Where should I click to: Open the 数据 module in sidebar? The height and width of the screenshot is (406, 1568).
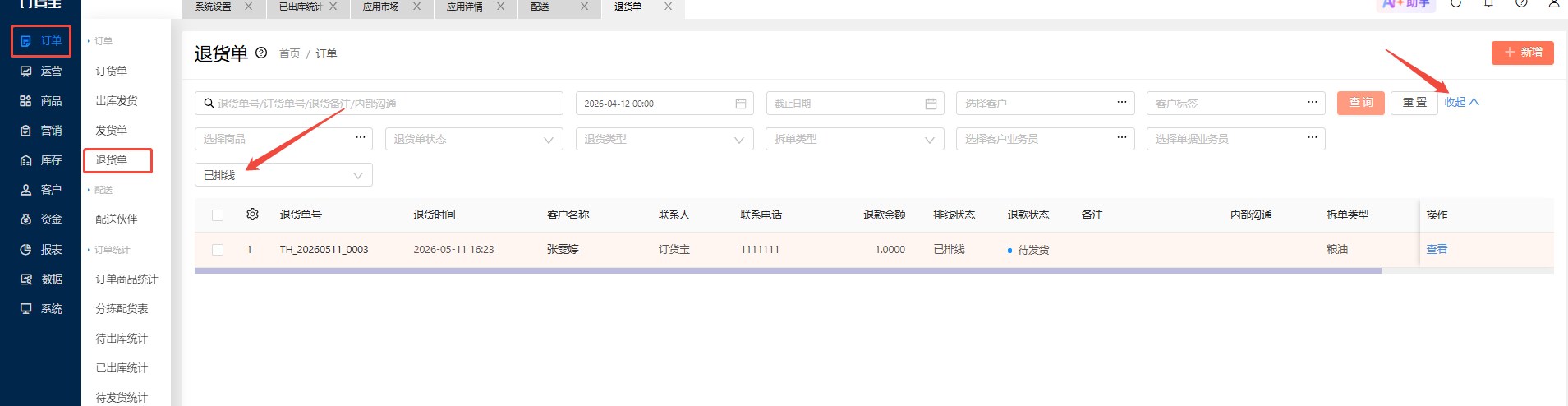(x=41, y=279)
